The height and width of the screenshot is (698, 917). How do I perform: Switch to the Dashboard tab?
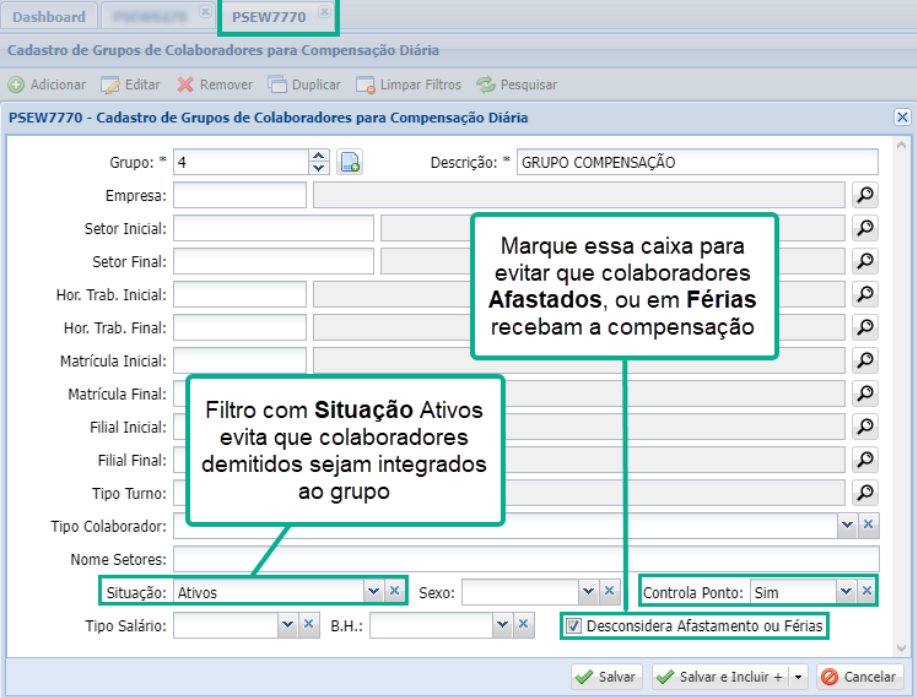coord(48,16)
